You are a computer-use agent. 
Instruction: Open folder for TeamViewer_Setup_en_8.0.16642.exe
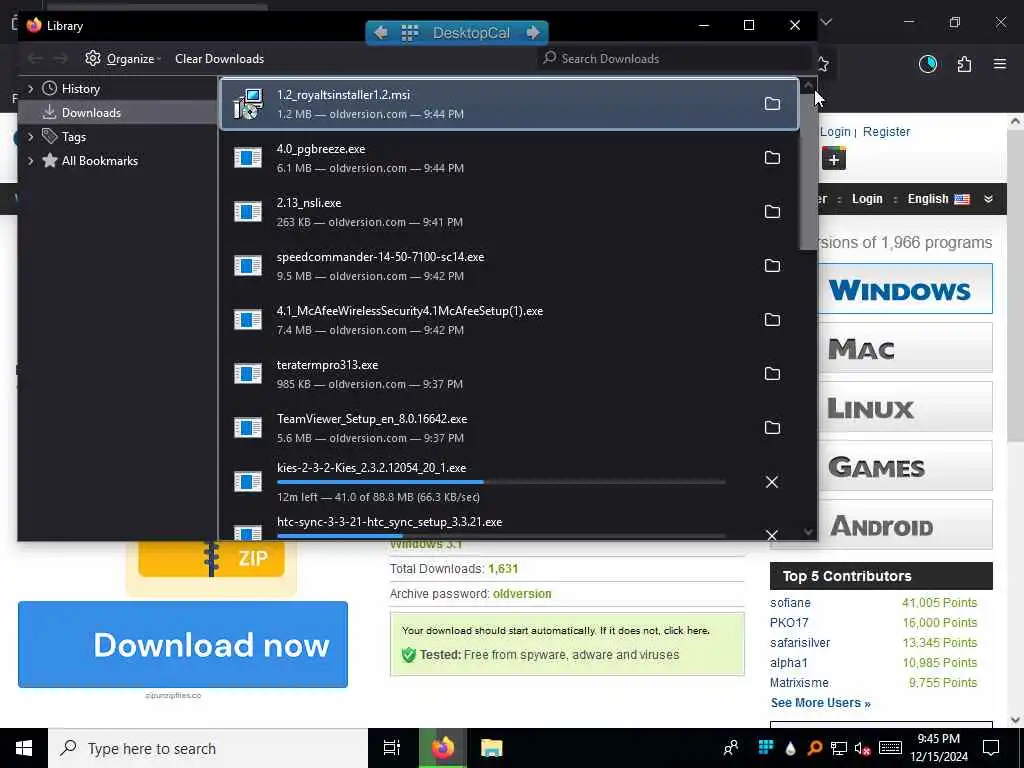click(x=772, y=428)
